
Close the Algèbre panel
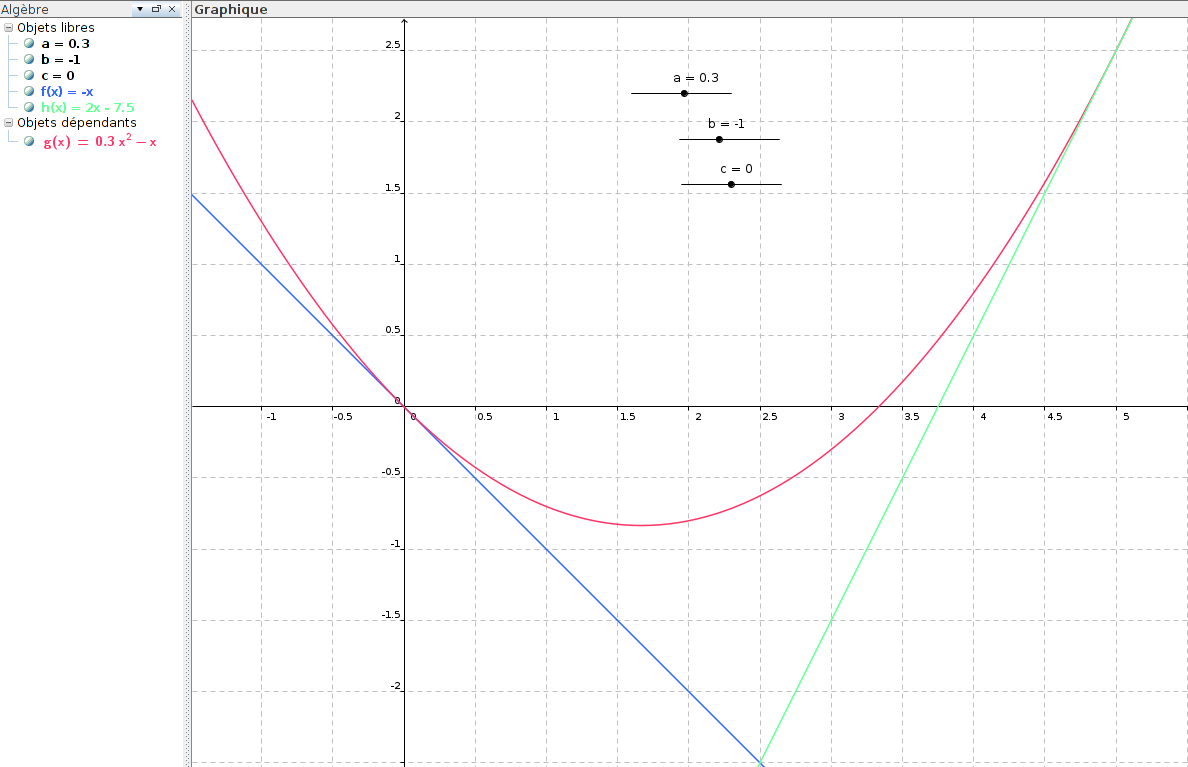pos(172,9)
